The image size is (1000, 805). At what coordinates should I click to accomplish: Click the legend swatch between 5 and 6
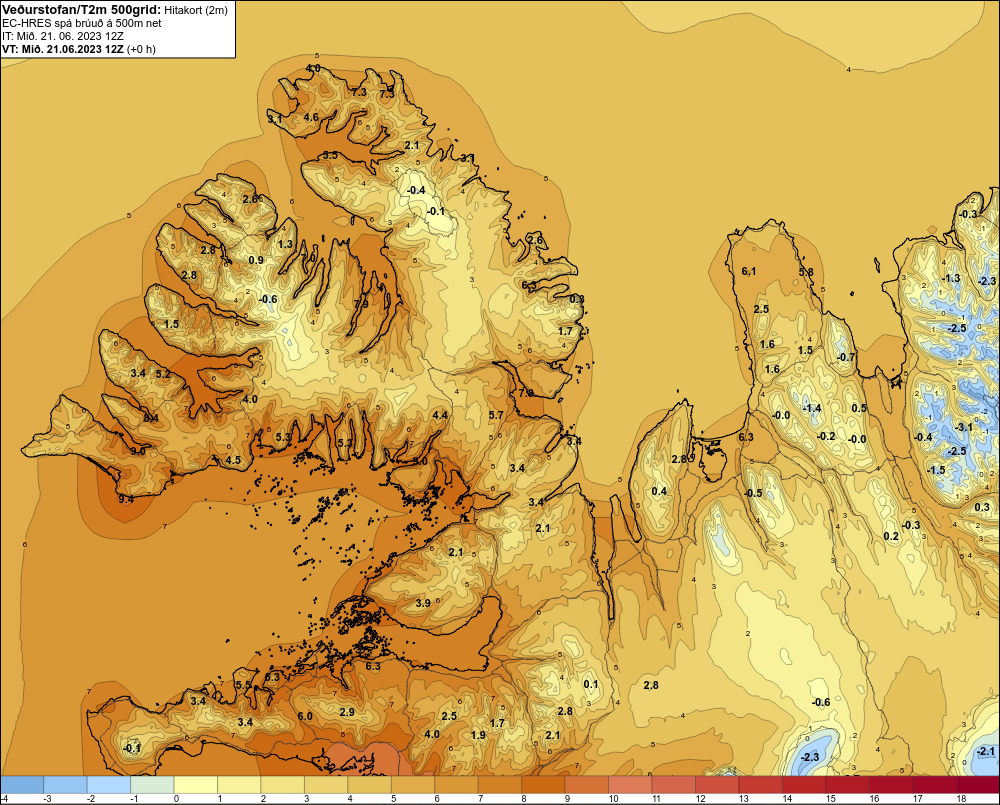413,785
